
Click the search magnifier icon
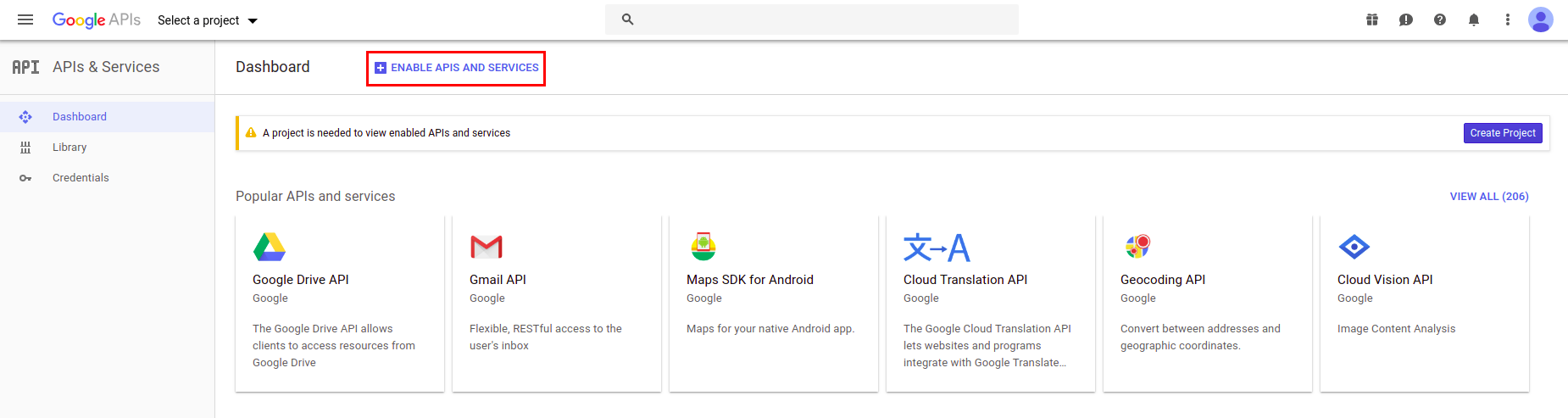pos(628,20)
